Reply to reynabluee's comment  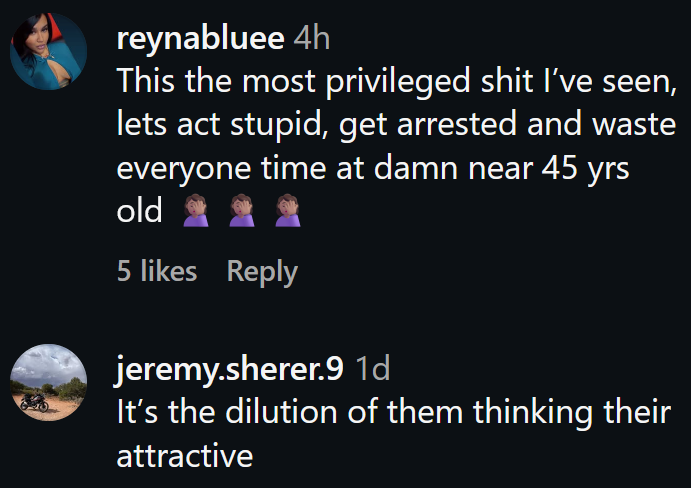pyautogui.click(x=262, y=271)
